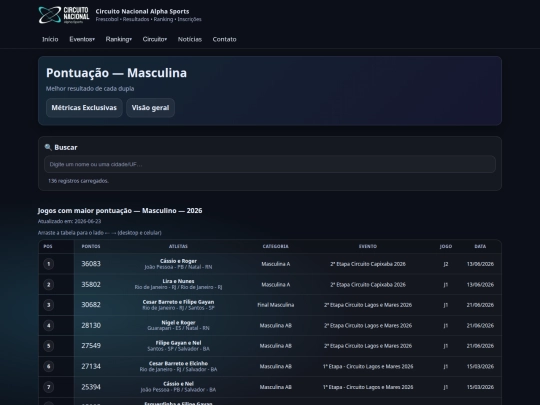Open the Circuito dropdown menu
This screenshot has height=405, width=540.
[x=155, y=39]
